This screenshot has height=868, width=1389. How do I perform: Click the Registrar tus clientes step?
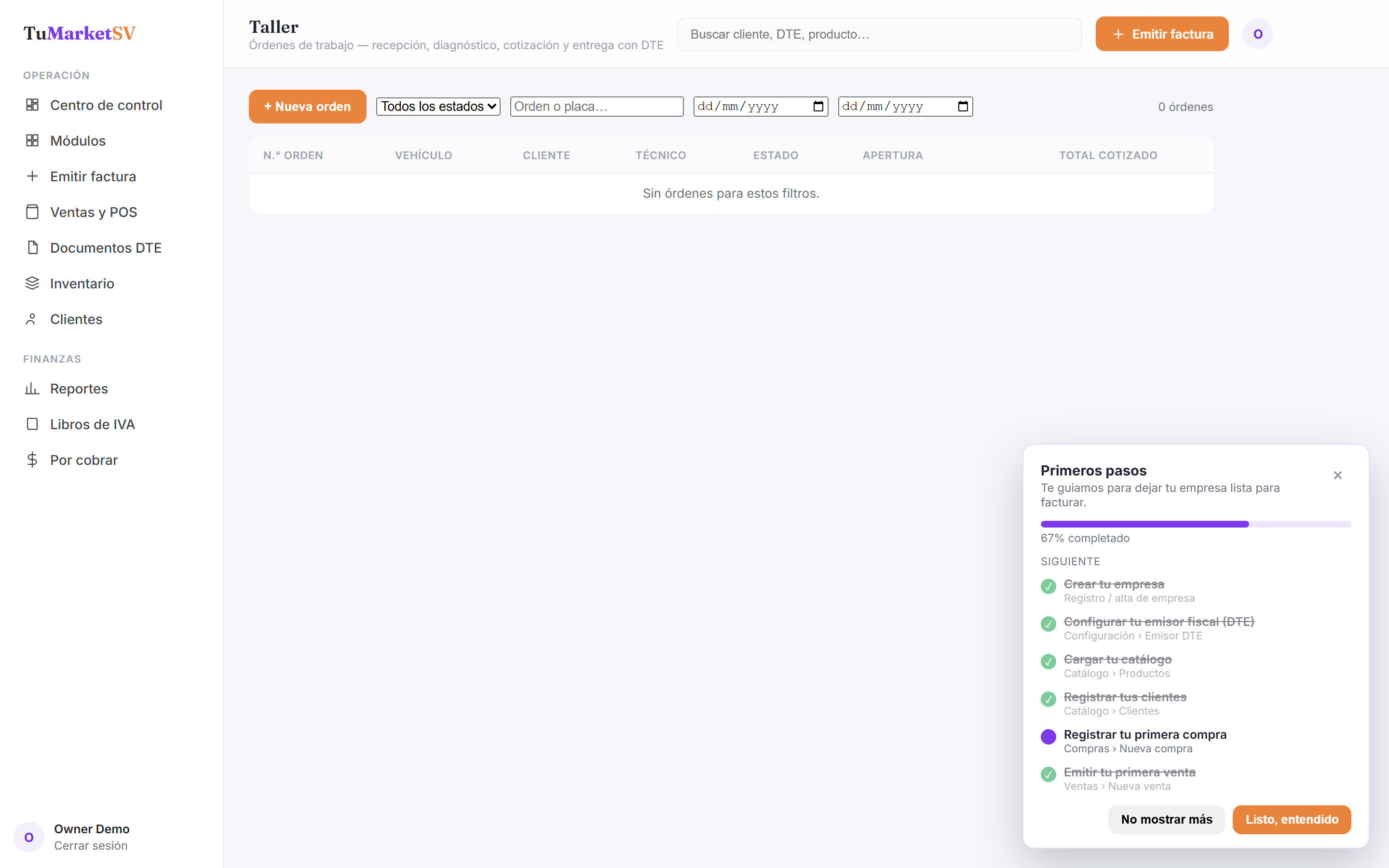(1125, 703)
